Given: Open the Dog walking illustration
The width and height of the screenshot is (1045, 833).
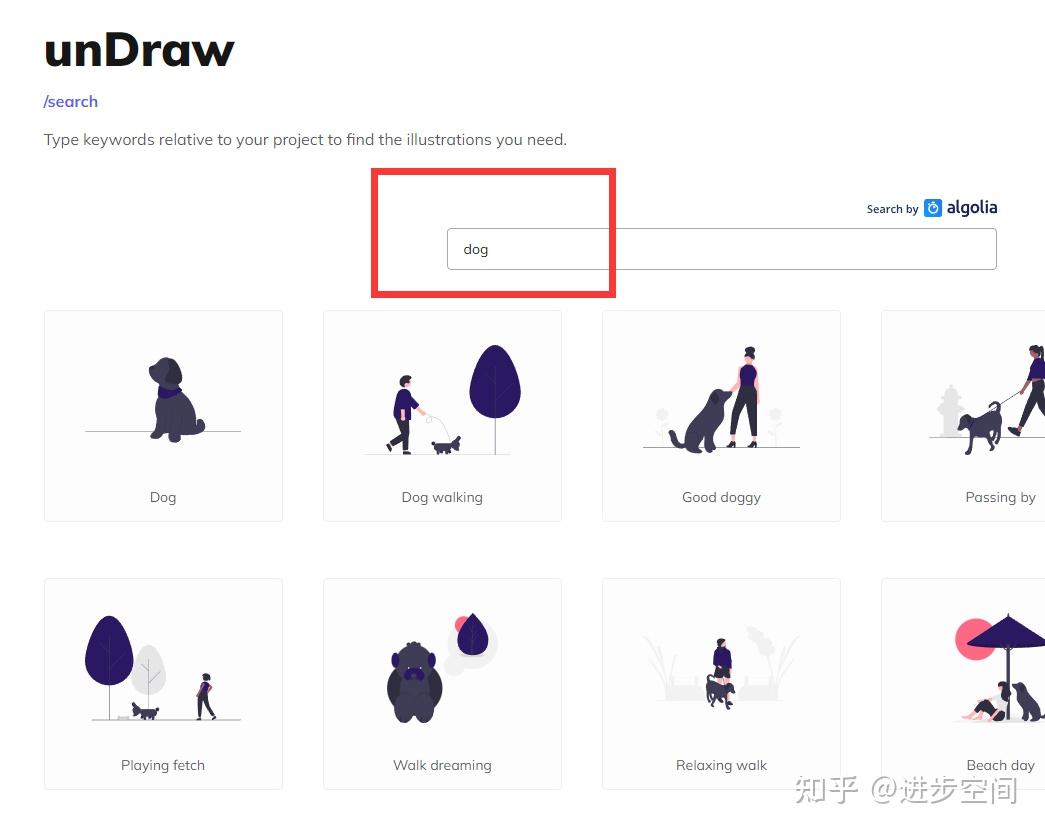Looking at the screenshot, I should pos(443,416).
